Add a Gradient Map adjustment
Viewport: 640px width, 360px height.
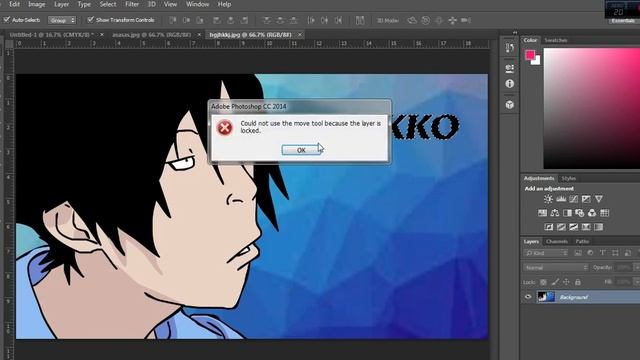(x=599, y=227)
